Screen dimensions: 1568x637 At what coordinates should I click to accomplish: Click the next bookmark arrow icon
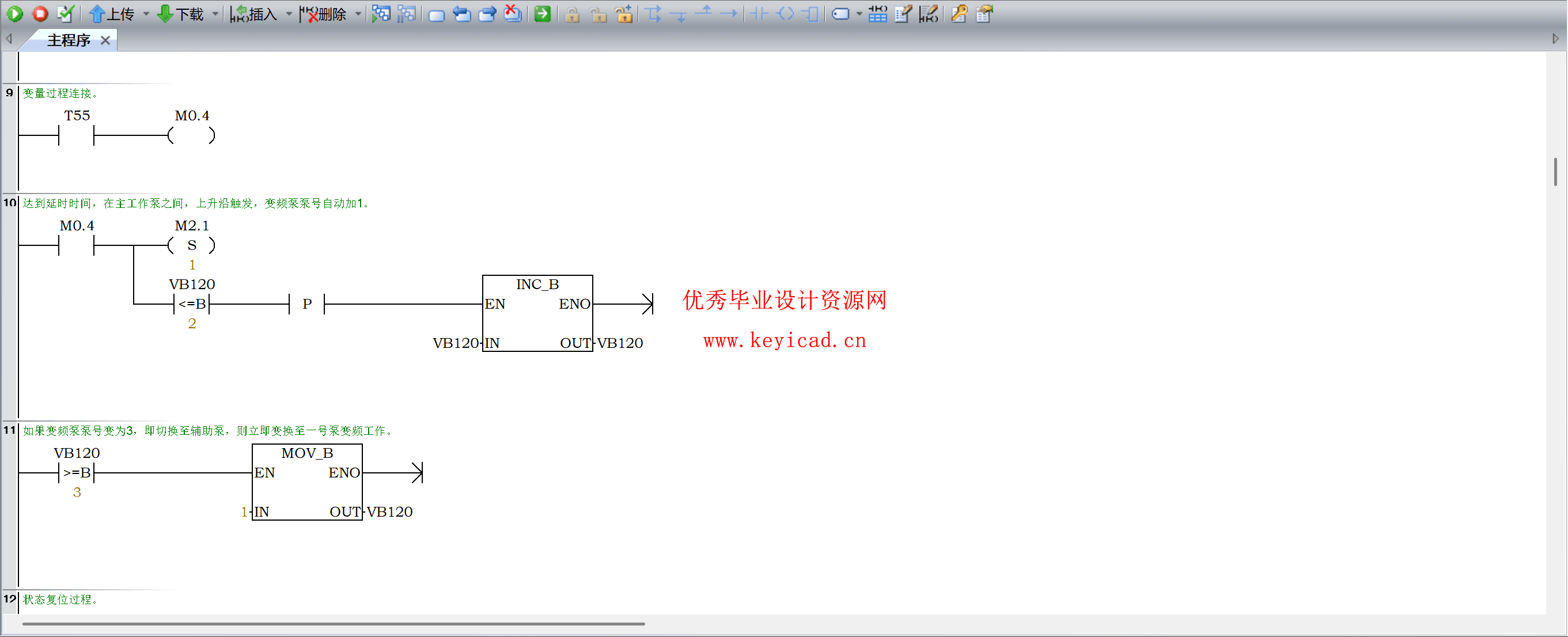point(487,13)
